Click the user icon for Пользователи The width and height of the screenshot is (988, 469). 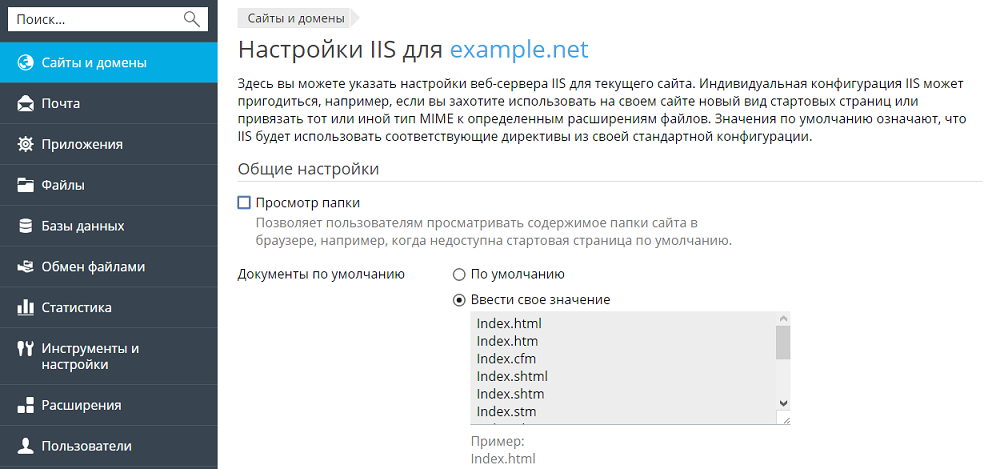click(26, 446)
